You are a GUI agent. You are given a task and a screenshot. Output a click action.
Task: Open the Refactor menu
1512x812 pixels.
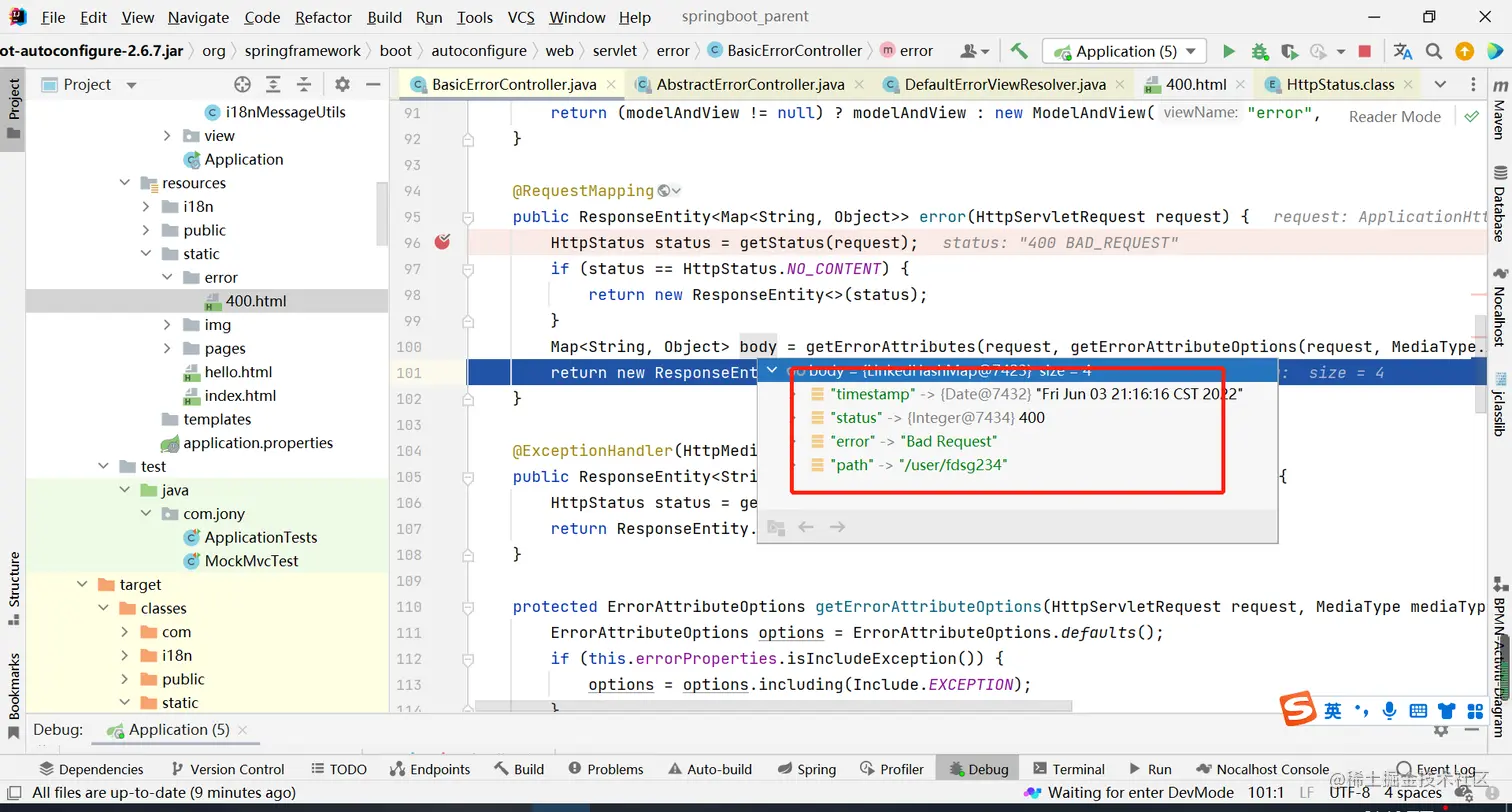click(x=324, y=17)
